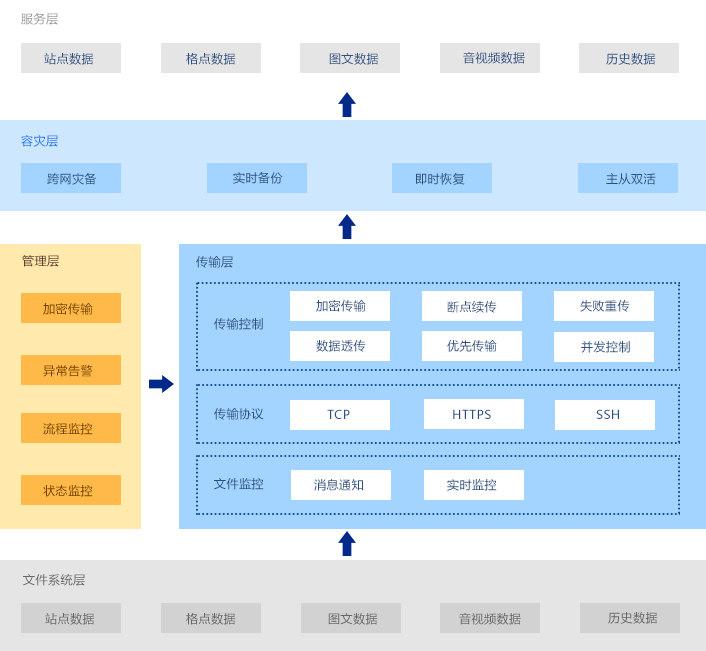The image size is (706, 651).
Task: Select the HTTPS protocol box
Action: 474,414
